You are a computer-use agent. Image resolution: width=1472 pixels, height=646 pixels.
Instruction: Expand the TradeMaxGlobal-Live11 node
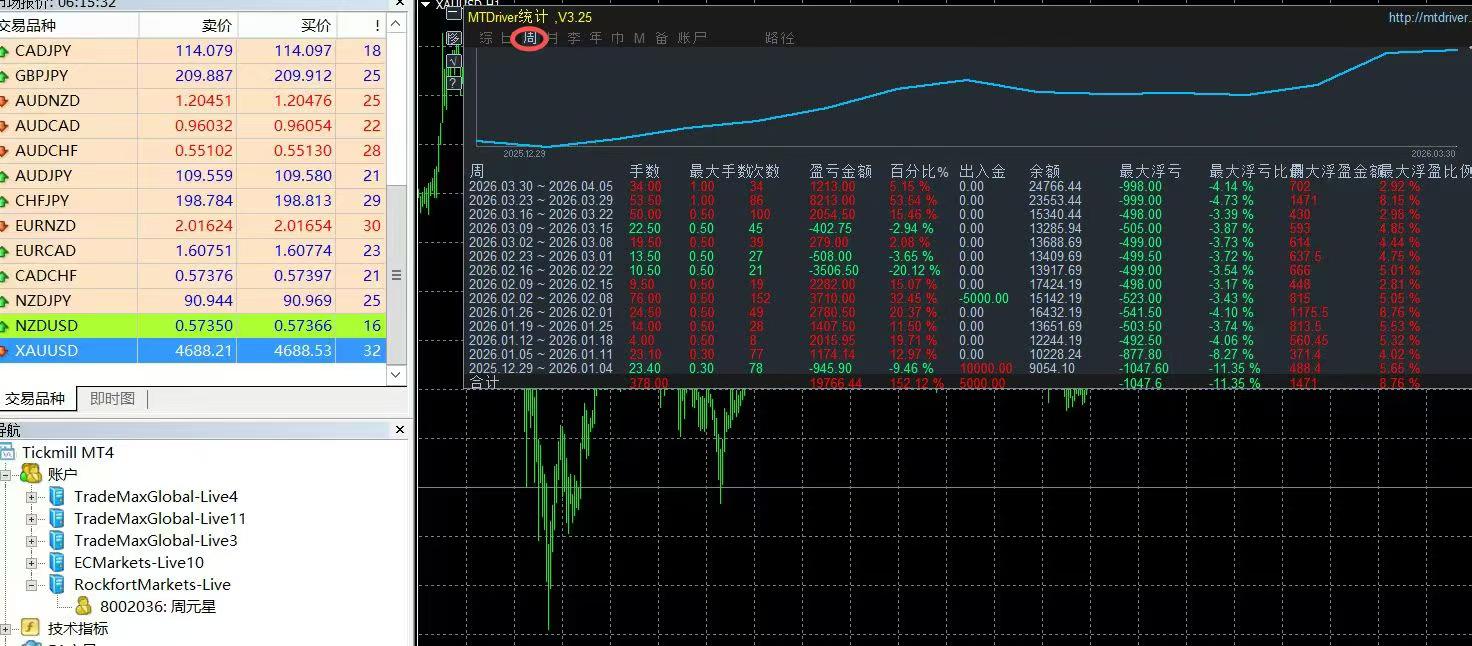[x=31, y=519]
